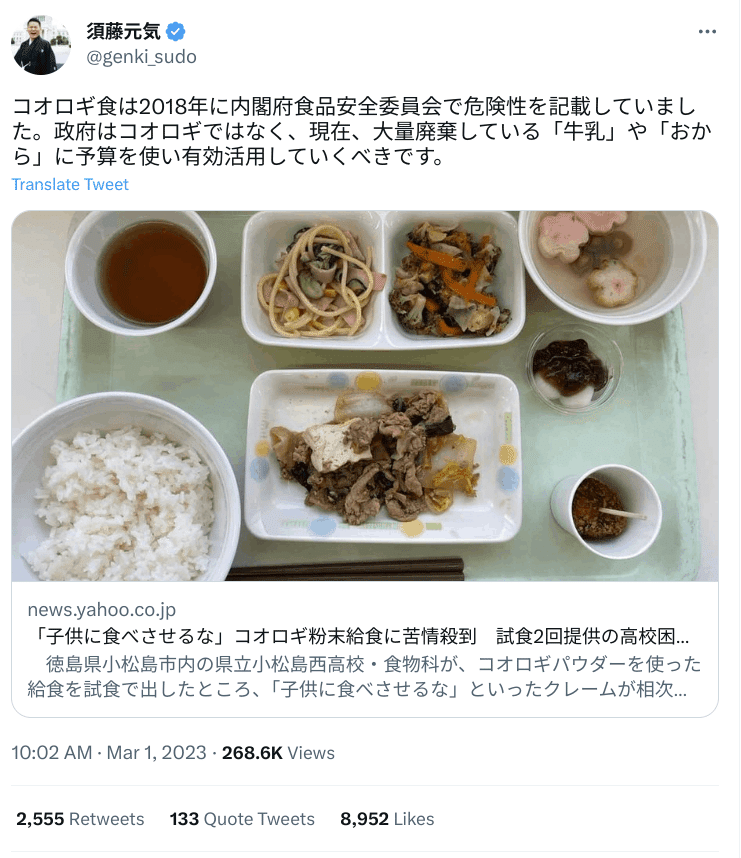Click the 10:02 AM · Mar 1, 2023 timestamp
The height and width of the screenshot is (858, 741).
(109, 753)
